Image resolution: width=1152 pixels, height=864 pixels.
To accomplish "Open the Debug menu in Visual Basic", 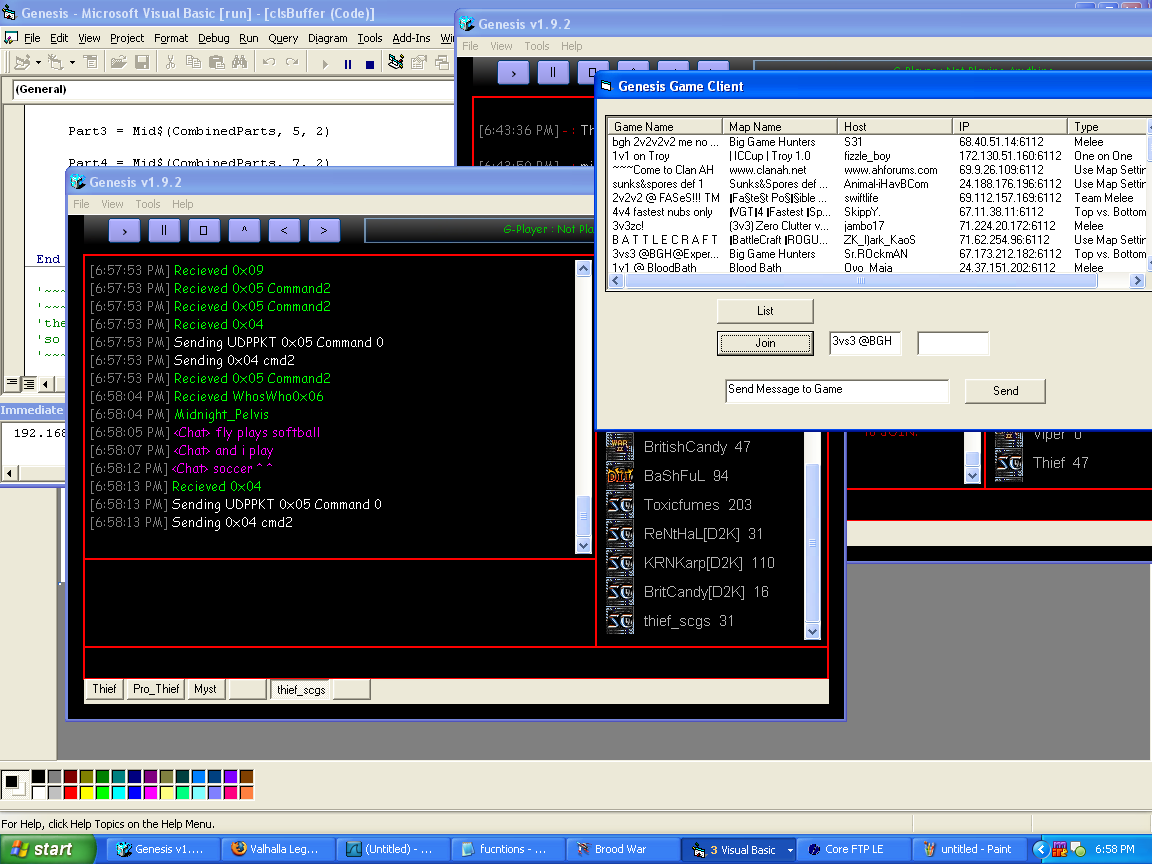I will [x=213, y=38].
